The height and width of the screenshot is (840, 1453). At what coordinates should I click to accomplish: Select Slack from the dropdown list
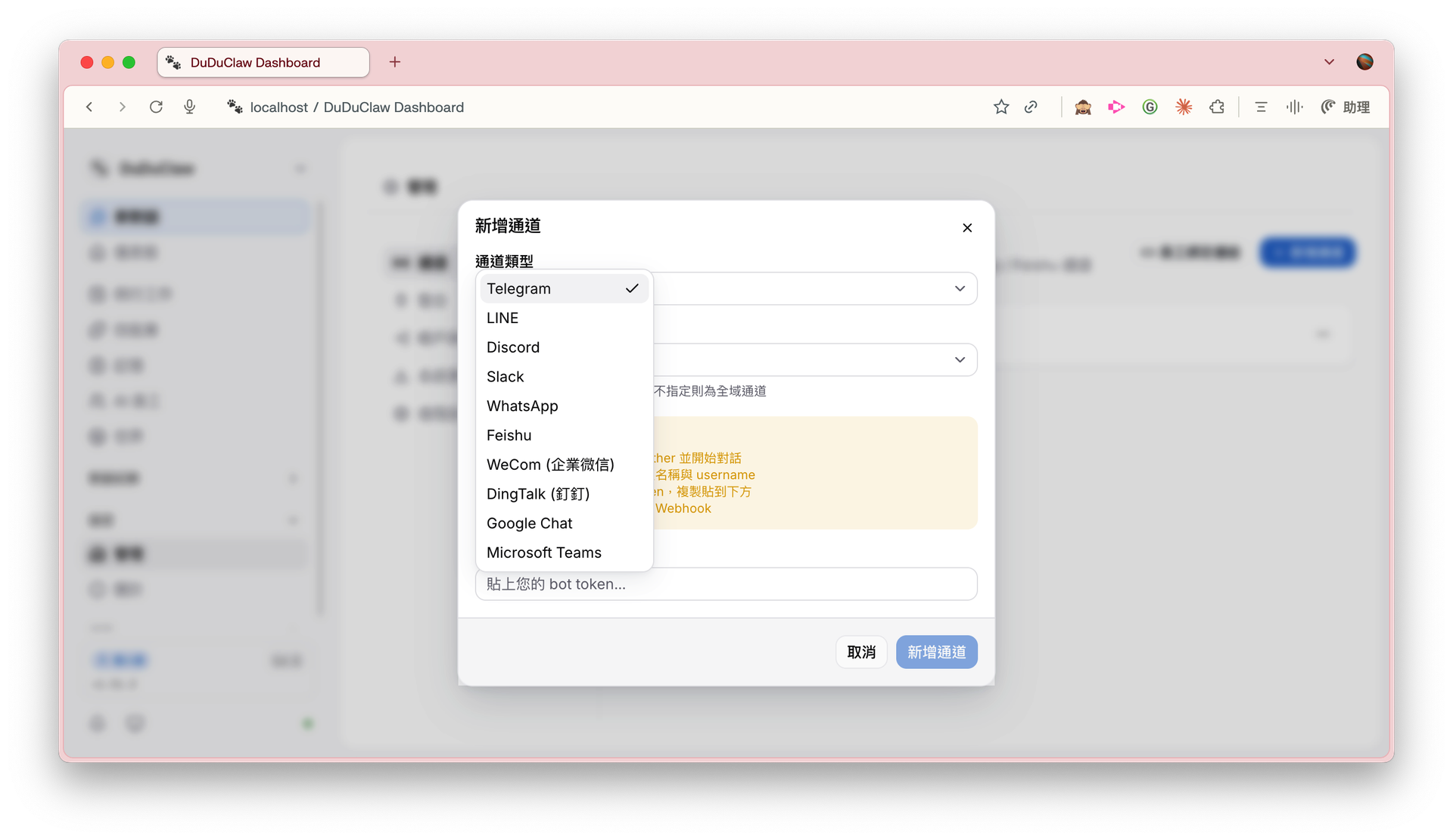tap(564, 377)
